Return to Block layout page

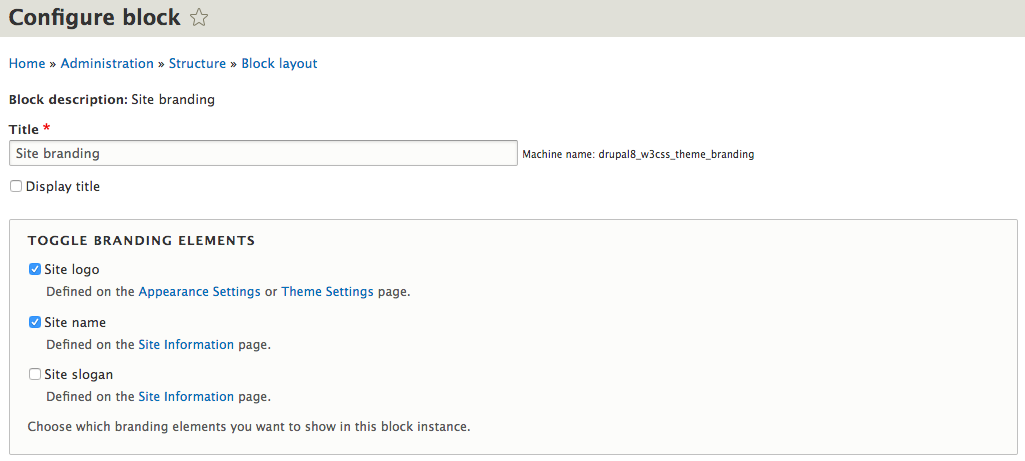pyautogui.click(x=279, y=63)
